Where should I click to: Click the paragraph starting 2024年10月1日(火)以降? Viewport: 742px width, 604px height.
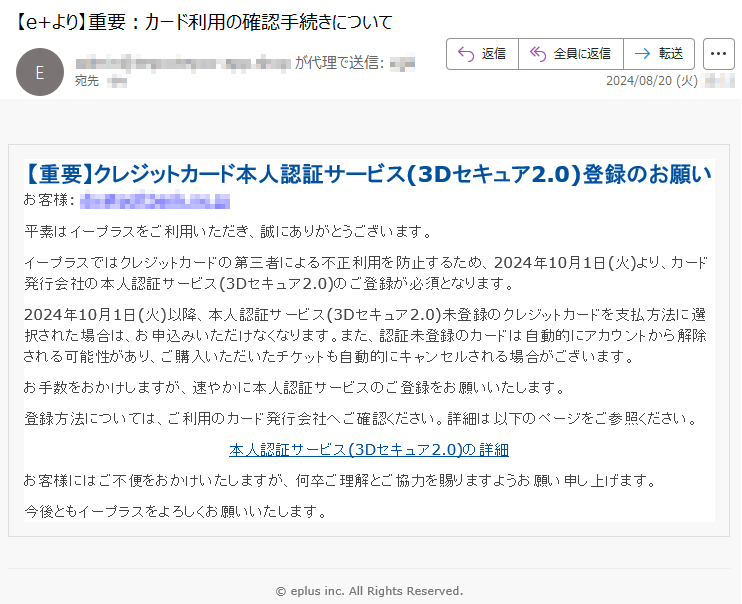[x=365, y=336]
